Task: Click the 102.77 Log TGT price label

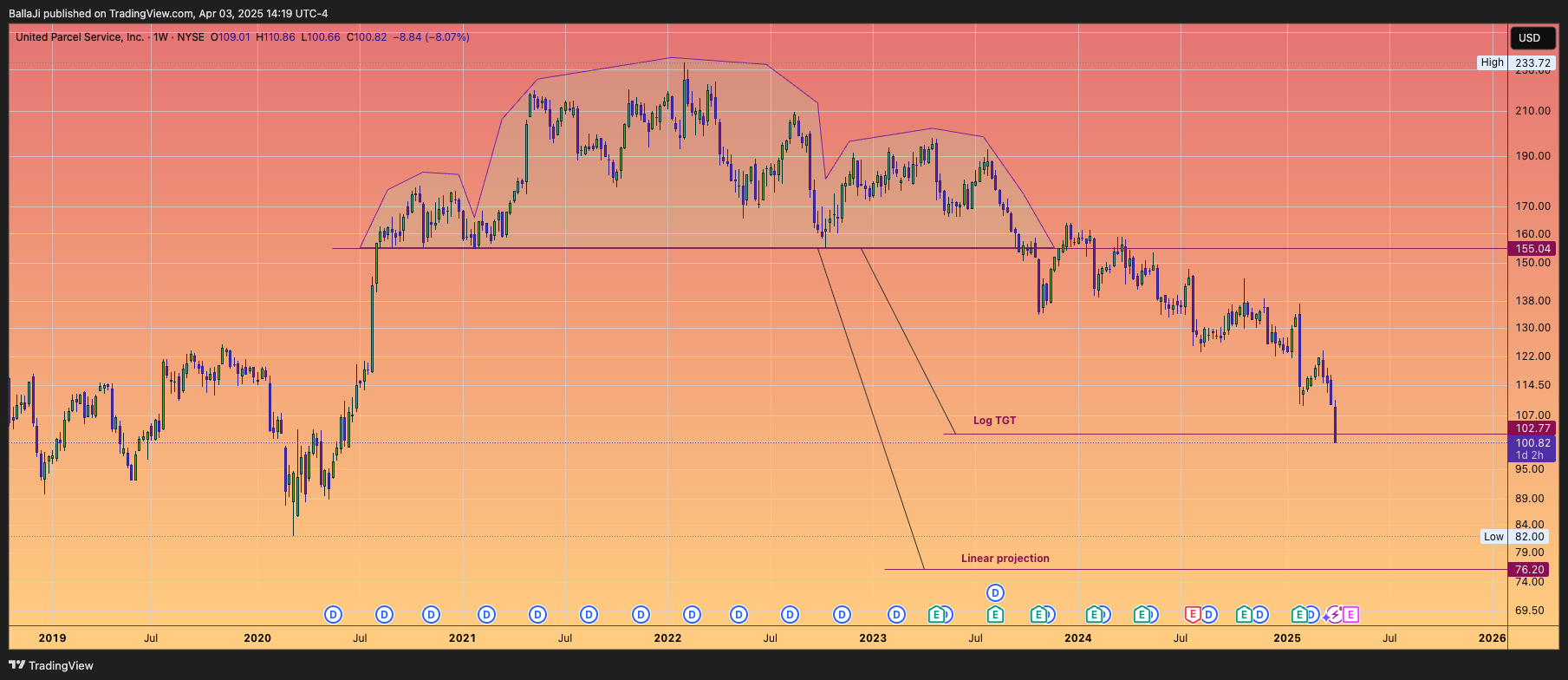Action: [x=1532, y=428]
